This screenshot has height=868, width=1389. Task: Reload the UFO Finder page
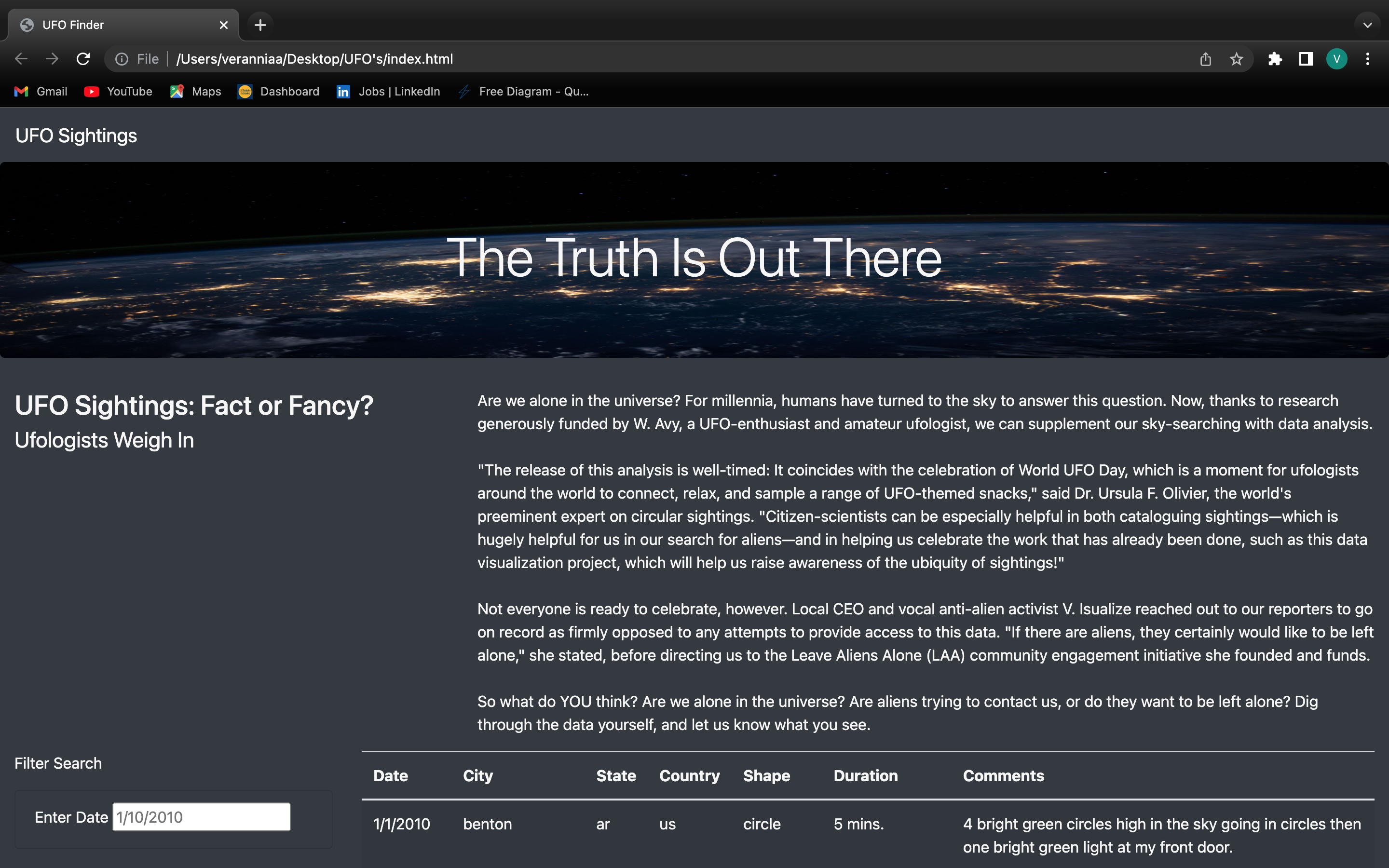[x=82, y=58]
